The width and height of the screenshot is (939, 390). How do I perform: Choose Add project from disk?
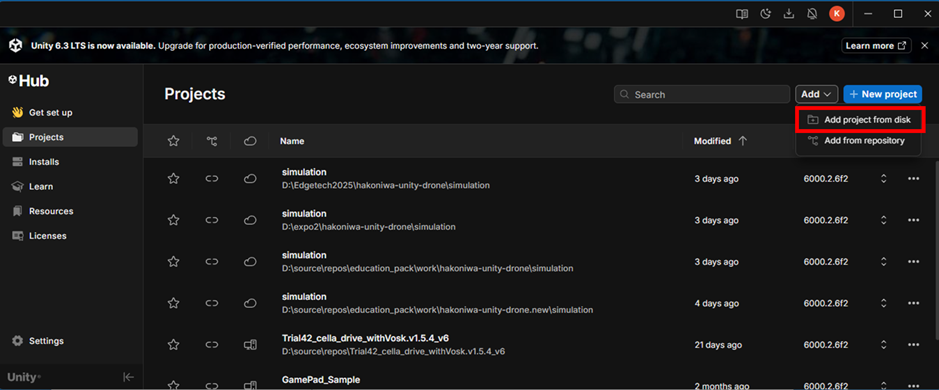pyautogui.click(x=860, y=120)
